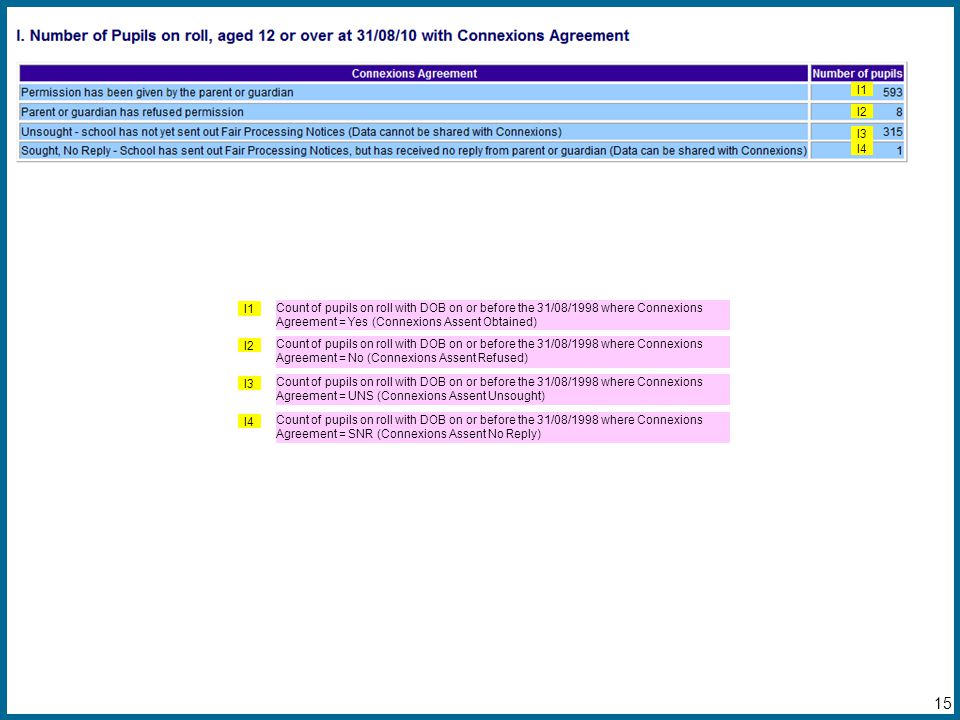Click the Connexions Agreement column header
960x720 pixels.
pos(414,73)
